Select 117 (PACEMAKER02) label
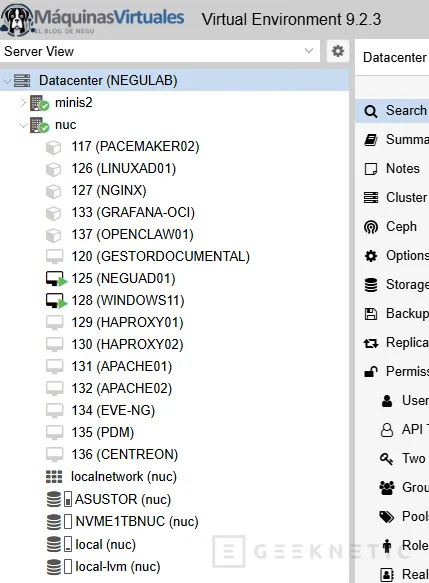Image resolution: width=429 pixels, height=583 pixels. pos(135,147)
